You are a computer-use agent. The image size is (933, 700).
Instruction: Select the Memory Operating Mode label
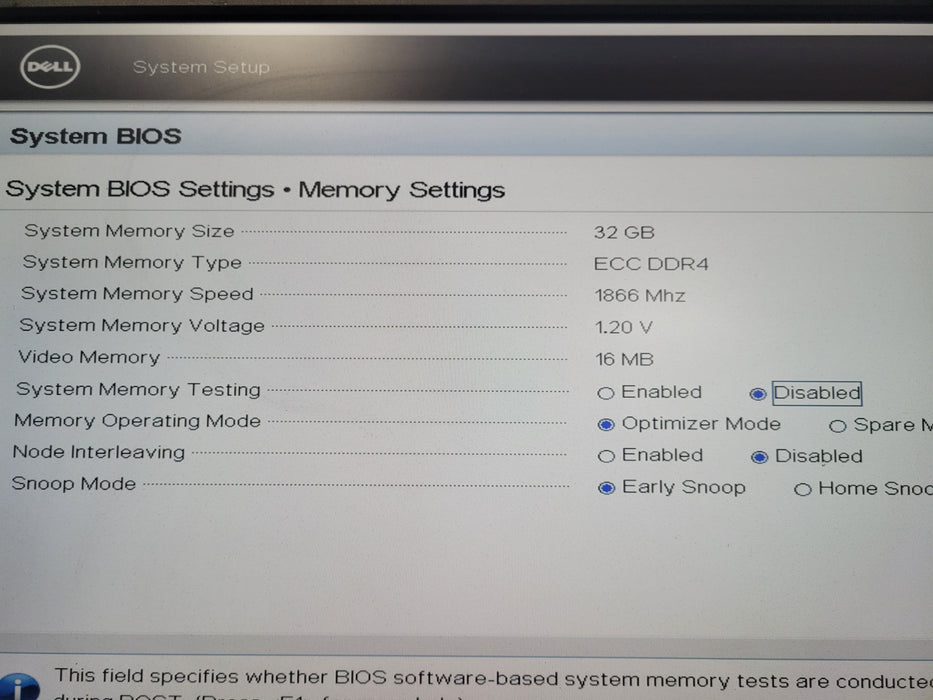tap(137, 421)
